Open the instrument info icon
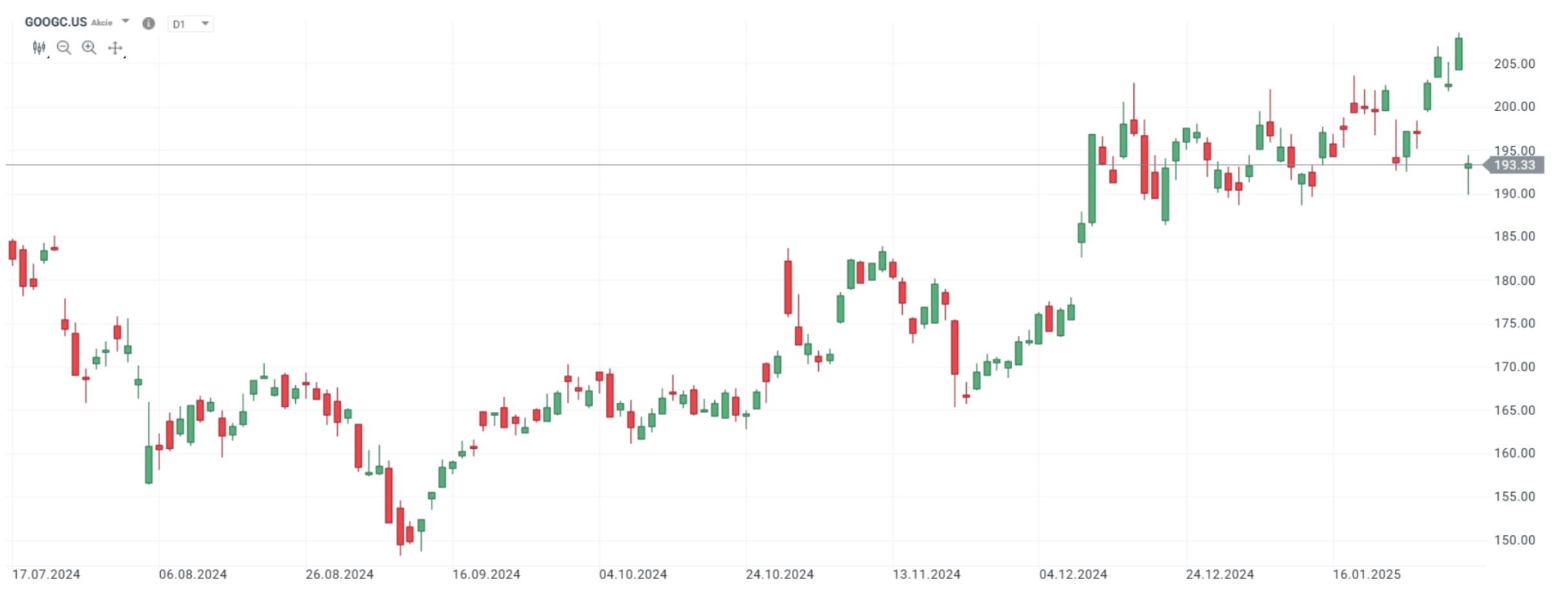 tap(149, 23)
